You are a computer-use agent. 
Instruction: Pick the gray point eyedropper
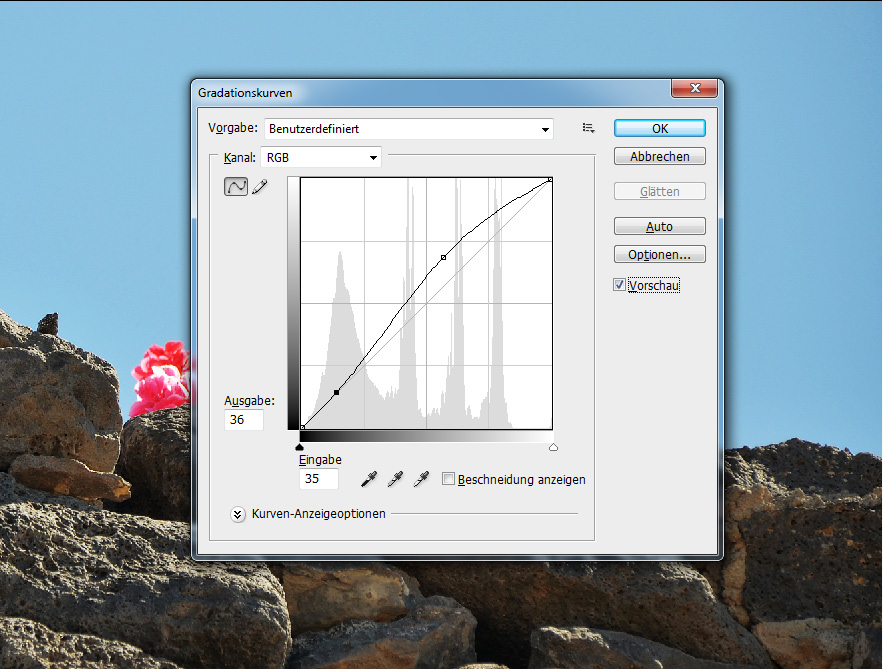(x=395, y=479)
